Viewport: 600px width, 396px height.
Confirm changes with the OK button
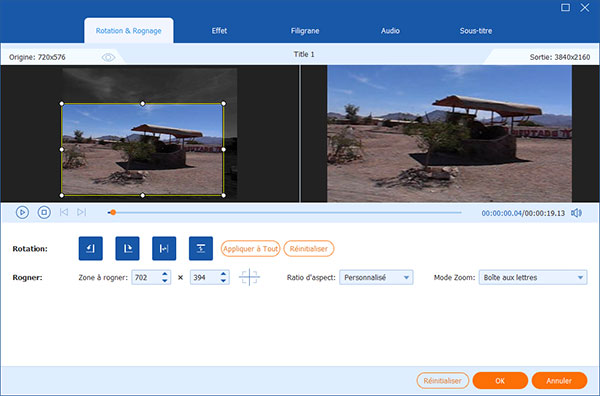(500, 381)
